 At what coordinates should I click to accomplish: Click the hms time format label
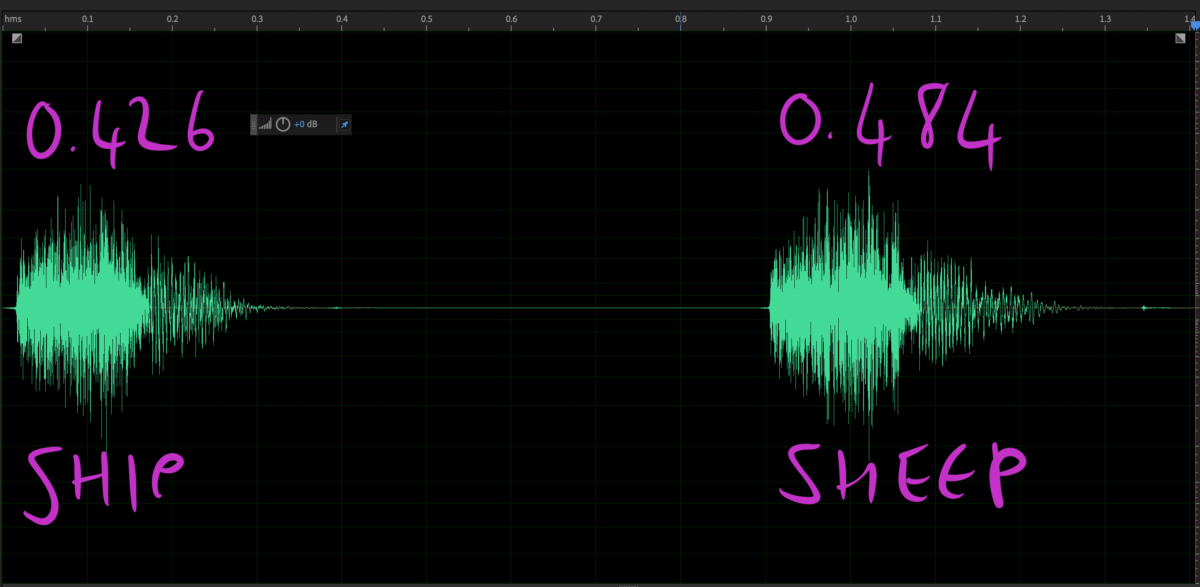(12, 19)
